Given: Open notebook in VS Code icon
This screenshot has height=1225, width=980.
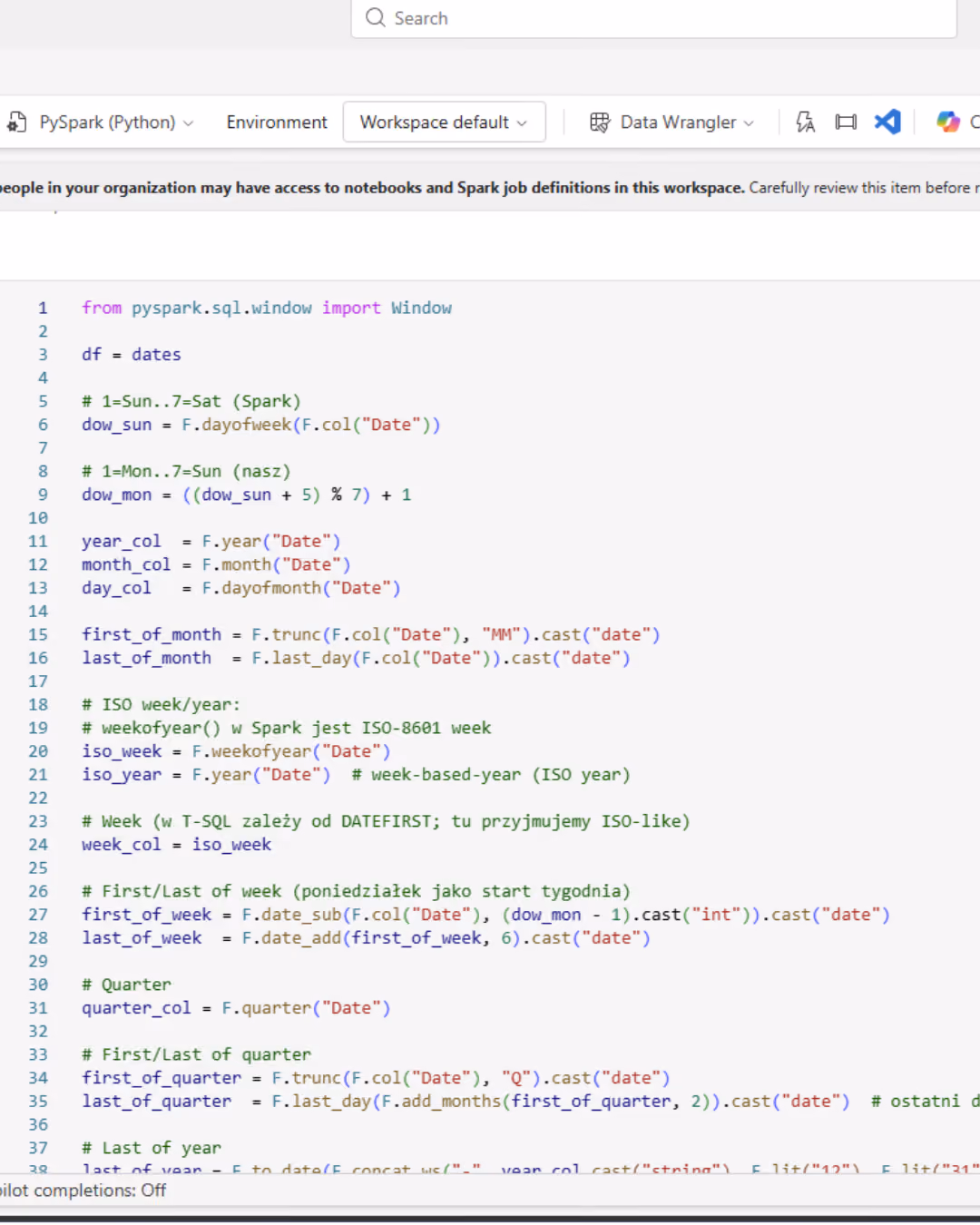Looking at the screenshot, I should [887, 122].
